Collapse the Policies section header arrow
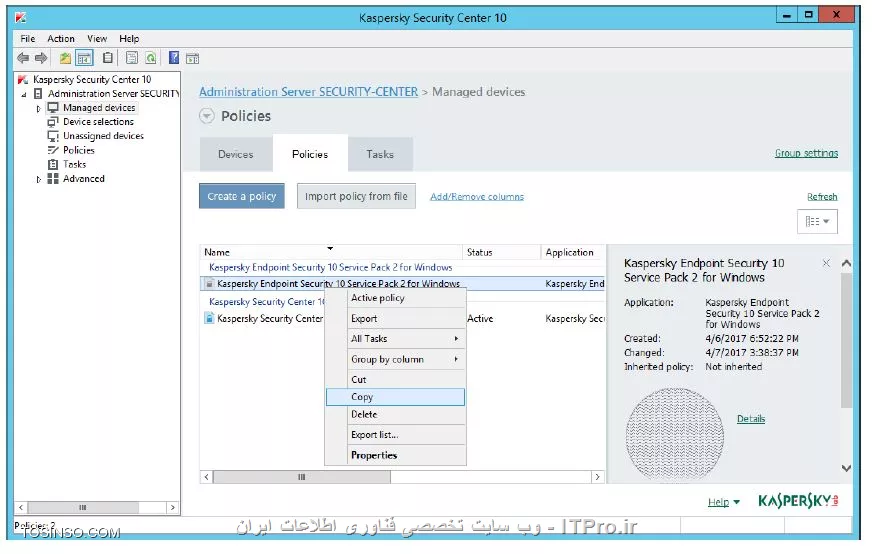The image size is (872, 554). pyautogui.click(x=207, y=116)
